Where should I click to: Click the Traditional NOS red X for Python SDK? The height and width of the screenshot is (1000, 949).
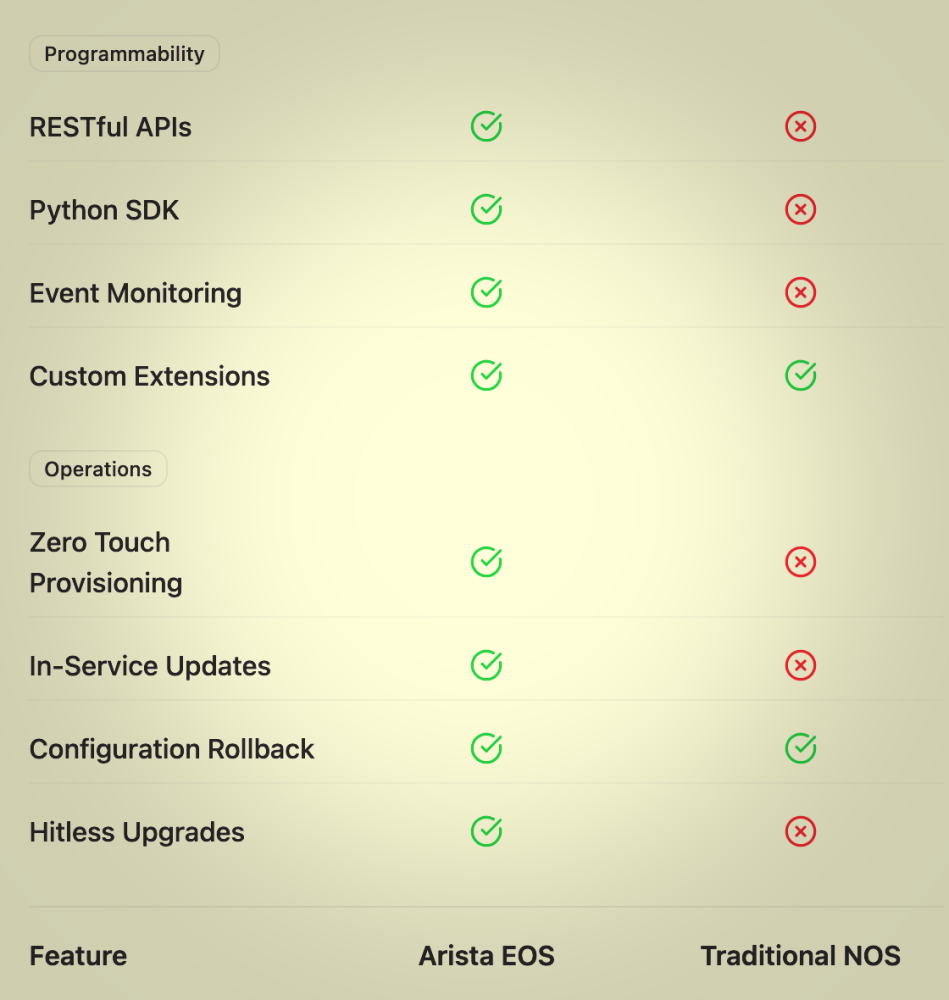tap(800, 210)
